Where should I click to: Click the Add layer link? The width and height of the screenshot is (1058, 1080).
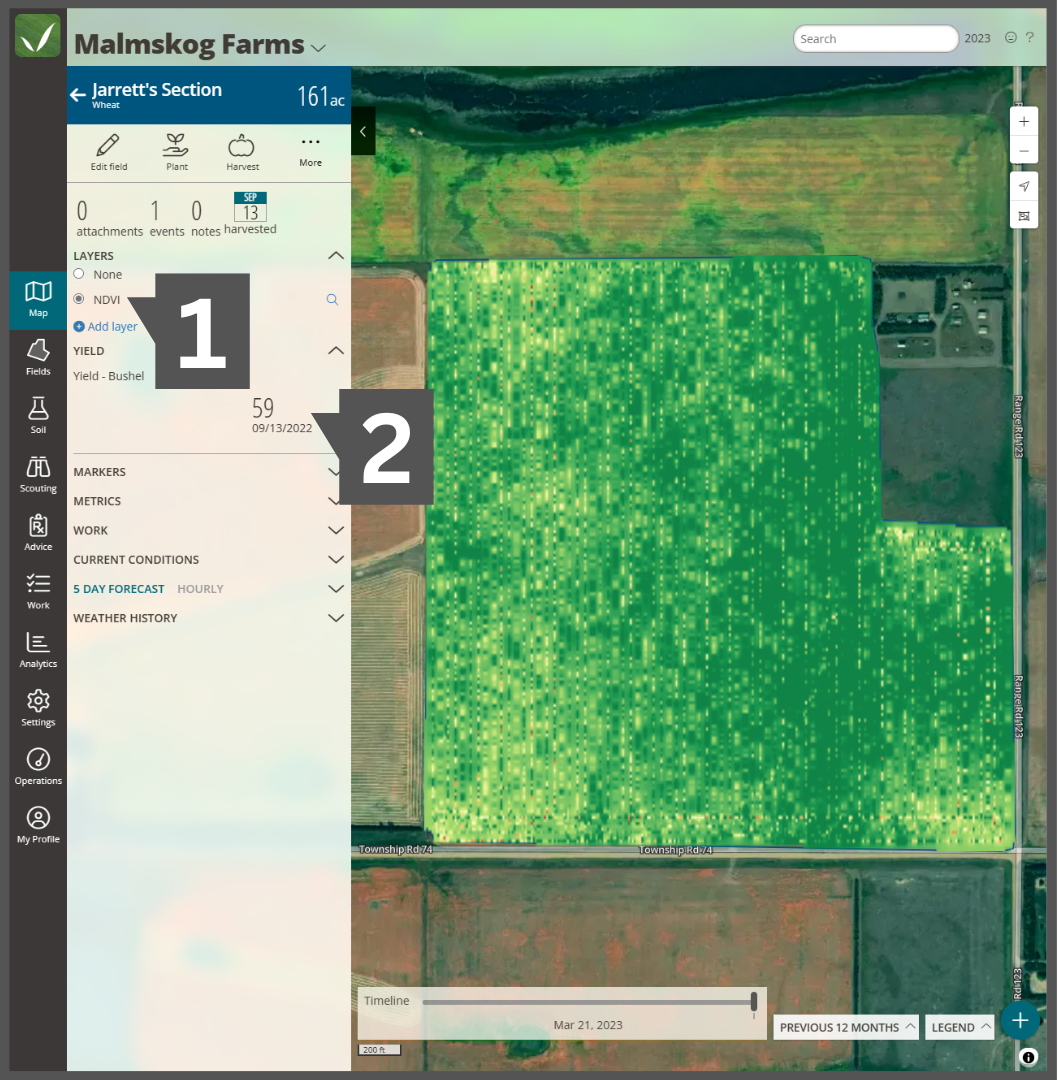coord(105,326)
